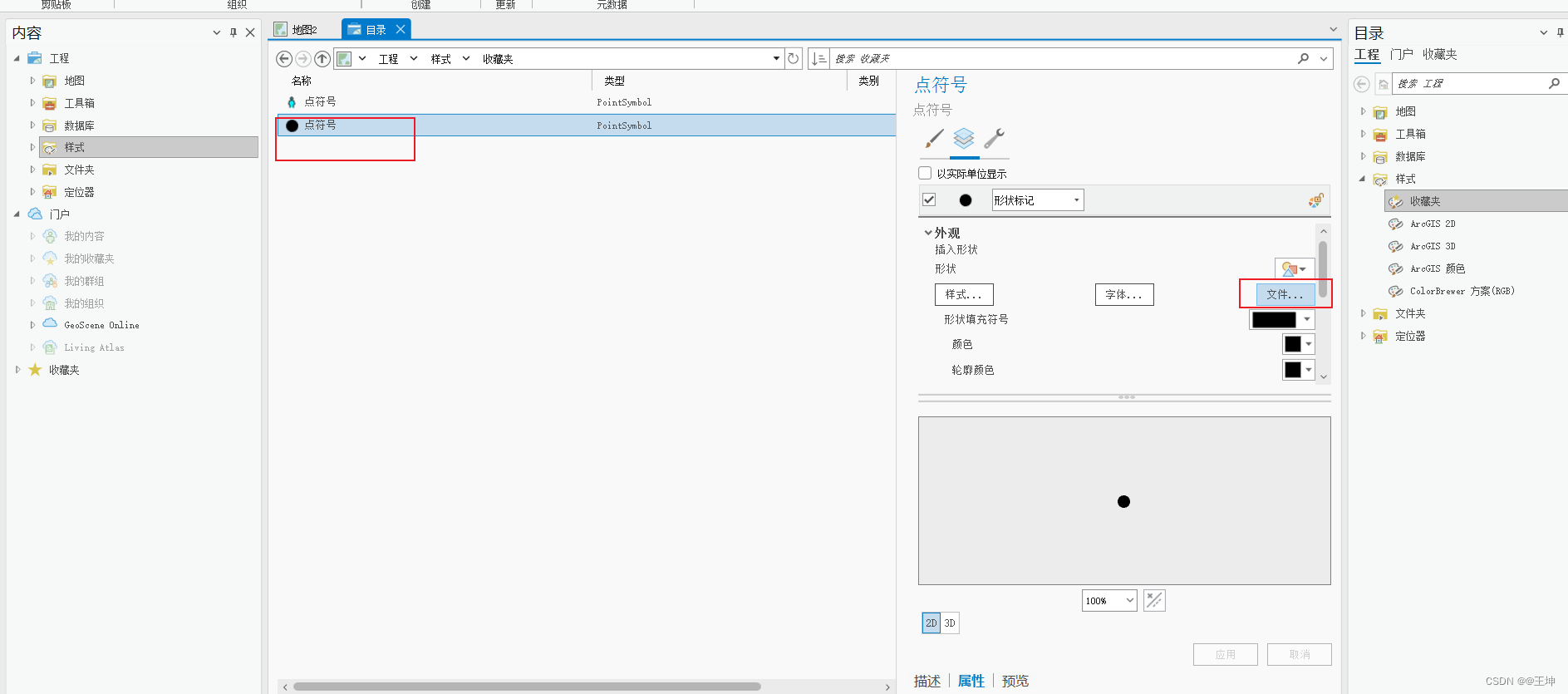Open 形状填充符号 black swatch

pyautogui.click(x=1282, y=319)
